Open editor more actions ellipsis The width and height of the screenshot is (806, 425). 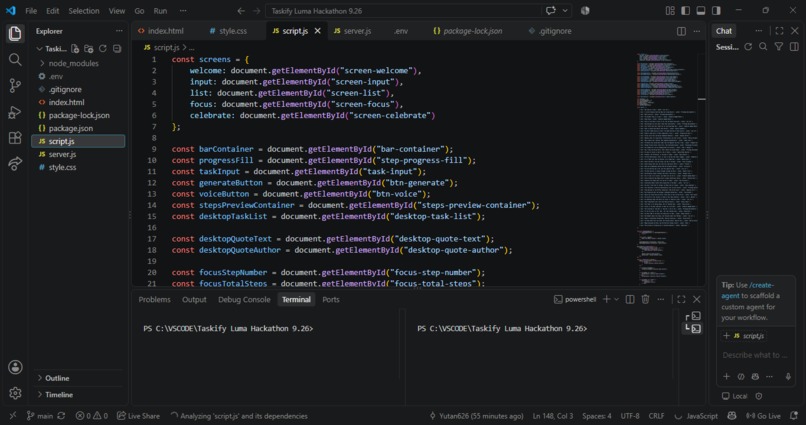697,31
